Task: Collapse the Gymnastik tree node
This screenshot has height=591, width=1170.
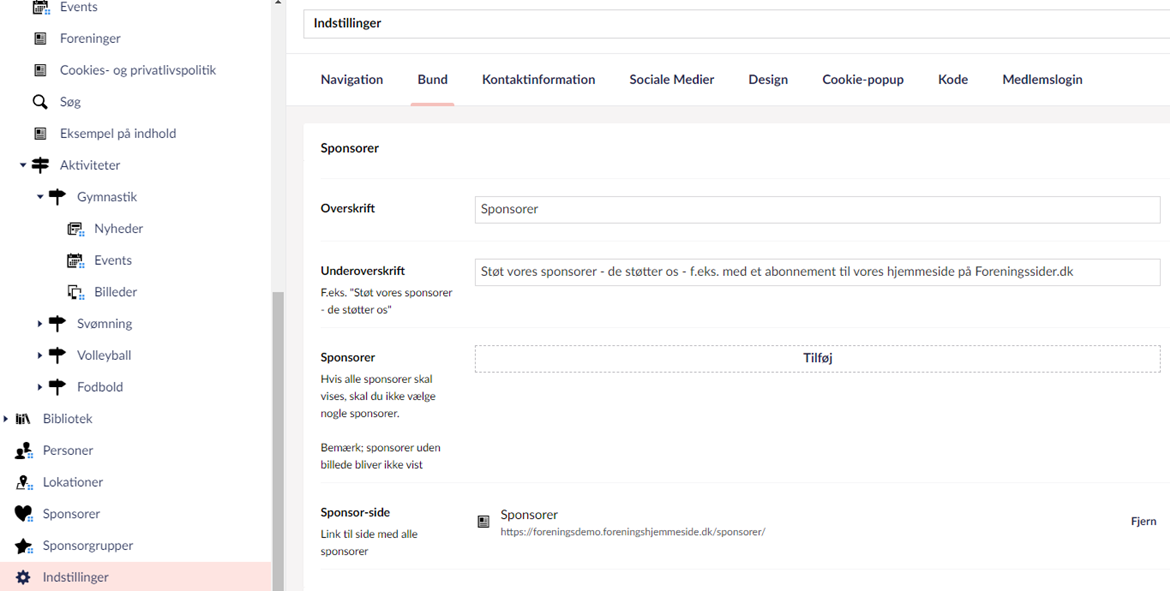Action: pyautogui.click(x=40, y=197)
